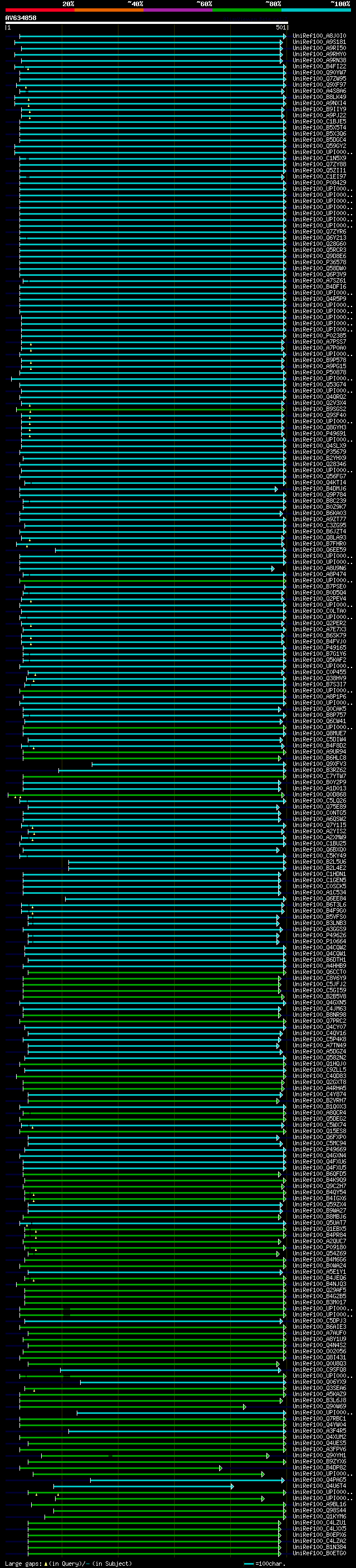The width and height of the screenshot is (356, 1568).
Task: Select the UniRef100_Q5RCR3 hit
Action: coord(319,250)
